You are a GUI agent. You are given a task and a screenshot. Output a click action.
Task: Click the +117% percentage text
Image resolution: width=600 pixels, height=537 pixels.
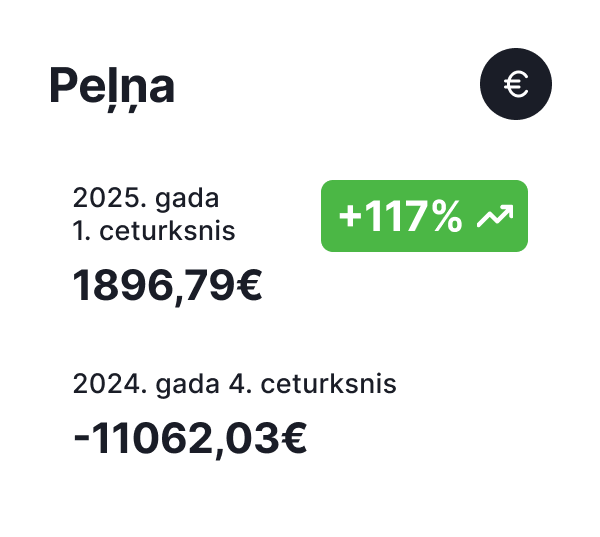[x=400, y=216]
